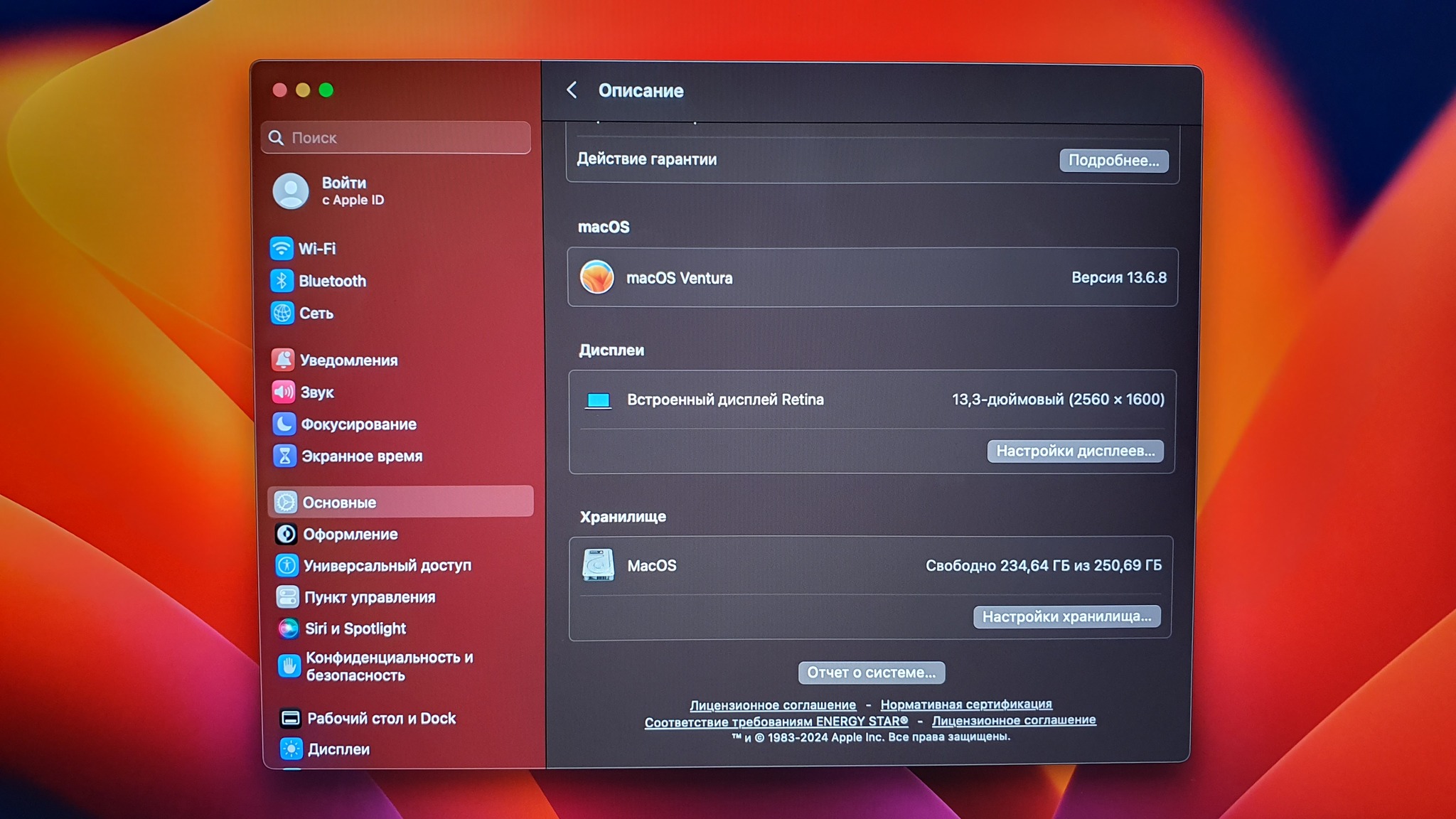Click the Звук speaker icon
This screenshot has width=1456, height=819.
(x=284, y=392)
